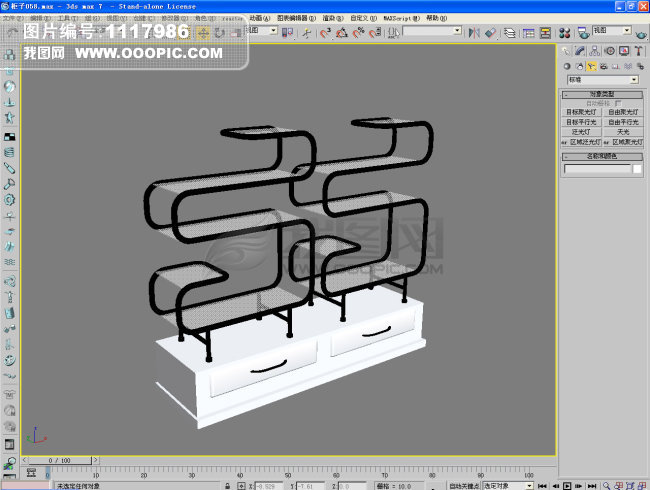Click the object name input field
650x490 pixels.
597,169
